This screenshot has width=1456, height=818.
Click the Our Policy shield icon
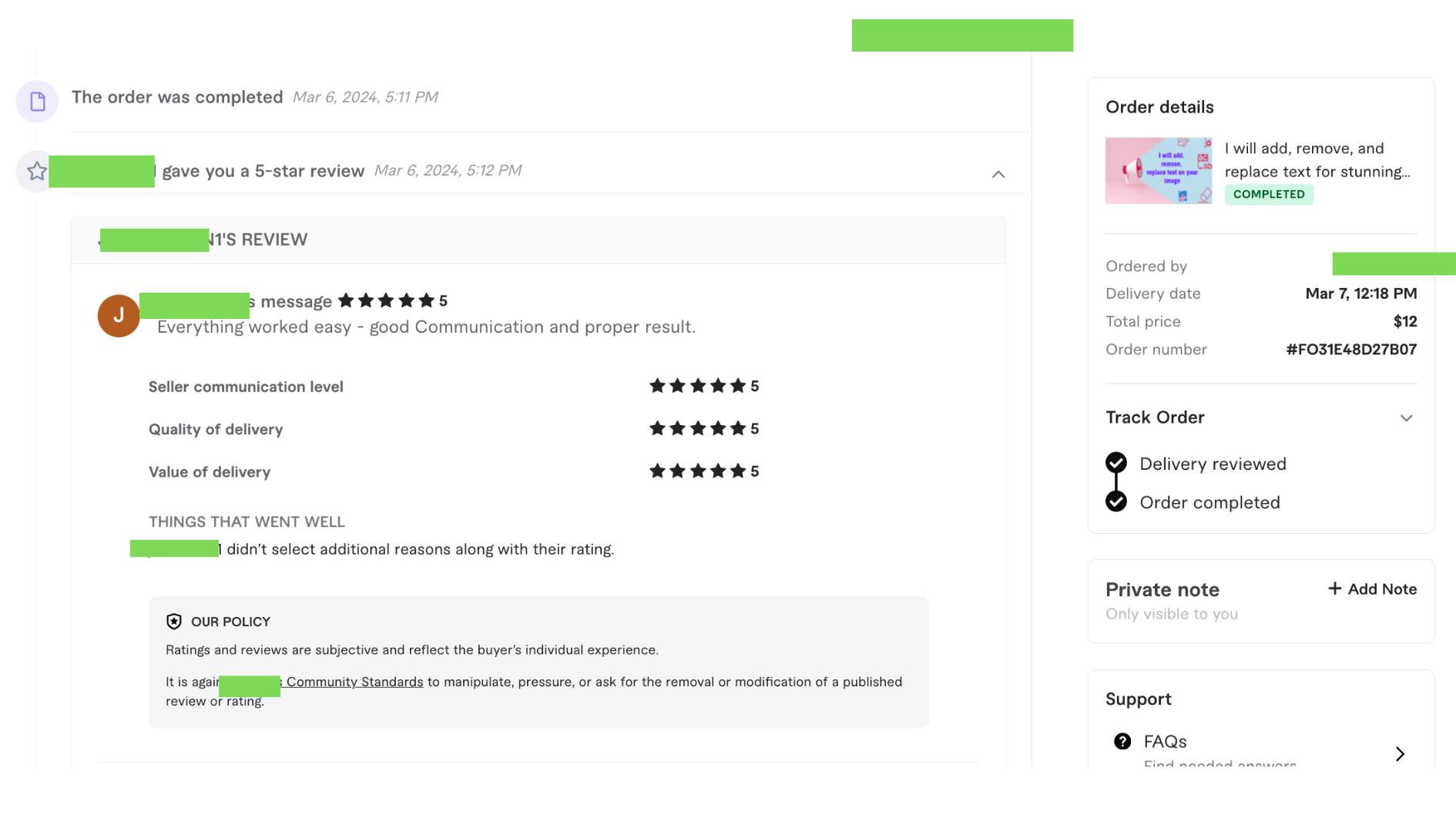pos(174,622)
